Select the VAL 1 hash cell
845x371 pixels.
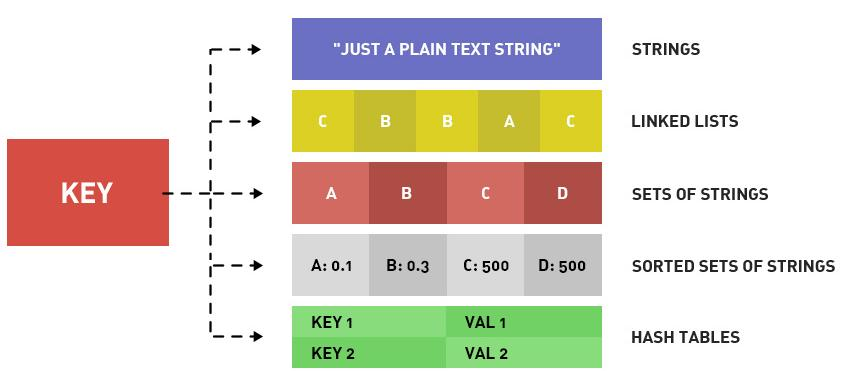(524, 322)
